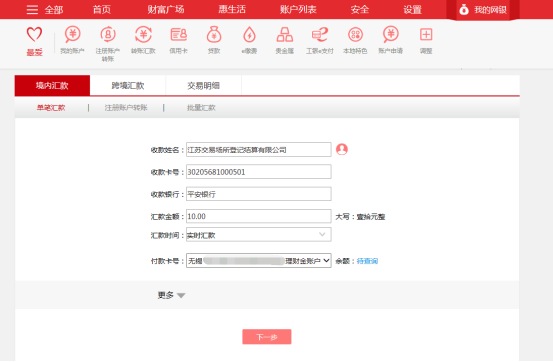
Task: Go to 首页 in top navigation
Action: 102,10
